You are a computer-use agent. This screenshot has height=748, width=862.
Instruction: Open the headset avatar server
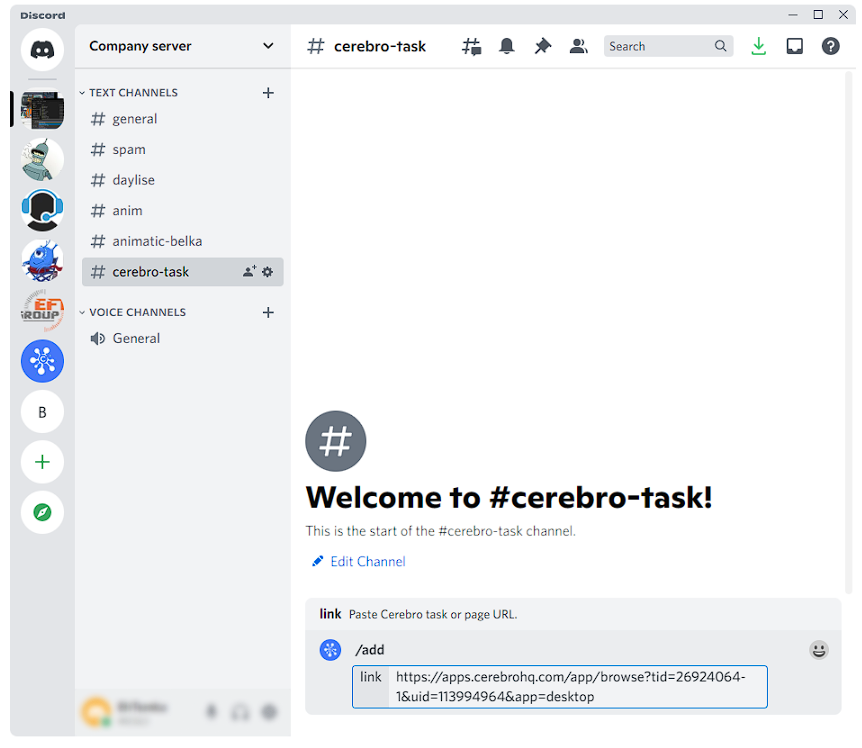[42, 210]
